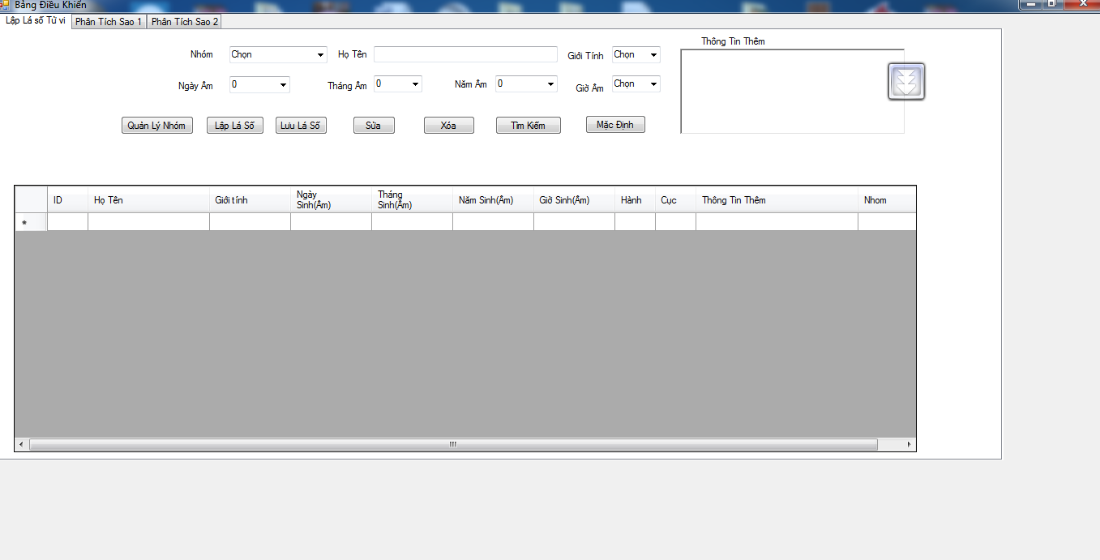This screenshot has height=560, width=1100.
Task: Click the grid's horizontal scrollbar right arrow
Action: (908, 444)
